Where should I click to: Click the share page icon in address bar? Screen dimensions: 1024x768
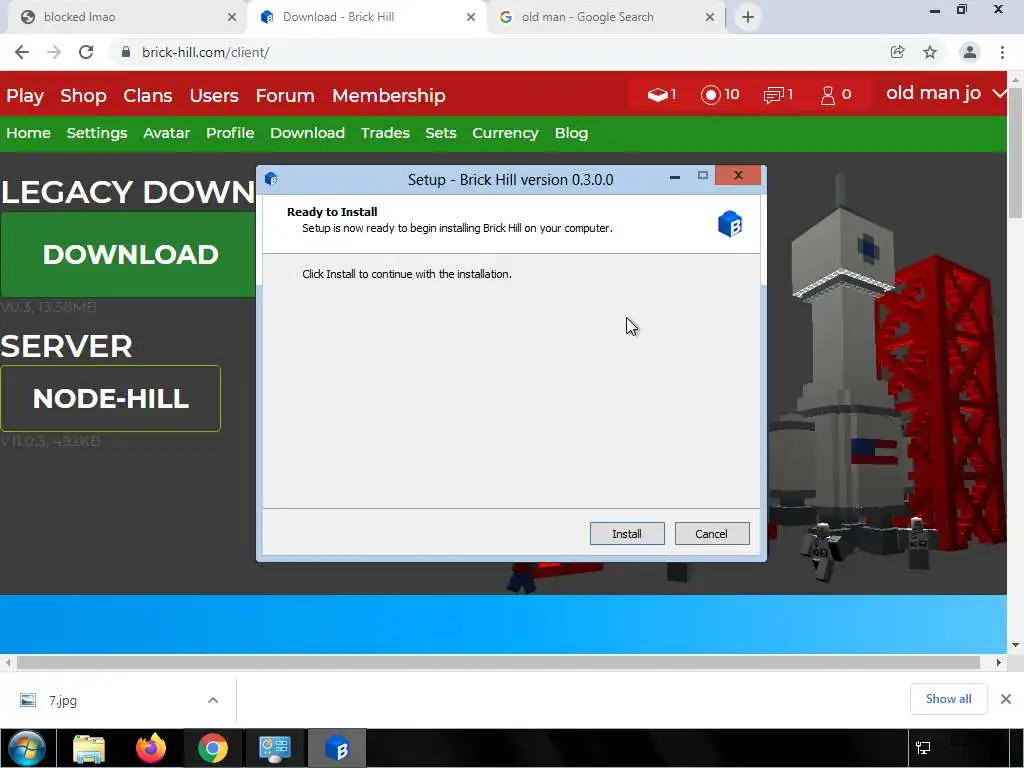click(897, 52)
